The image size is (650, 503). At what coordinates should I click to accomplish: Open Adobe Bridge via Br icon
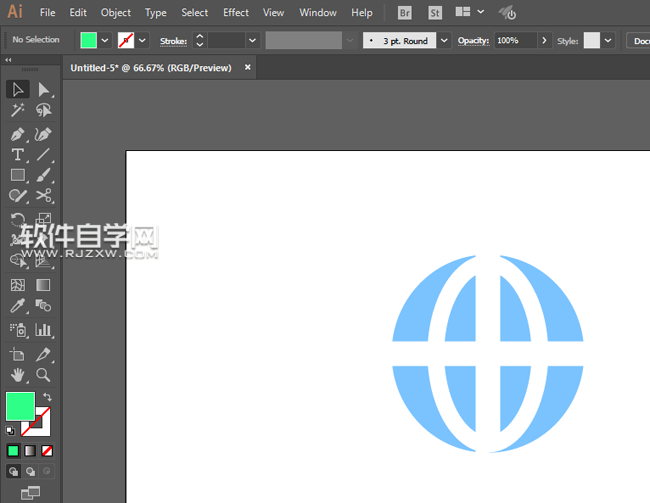pyautogui.click(x=404, y=13)
